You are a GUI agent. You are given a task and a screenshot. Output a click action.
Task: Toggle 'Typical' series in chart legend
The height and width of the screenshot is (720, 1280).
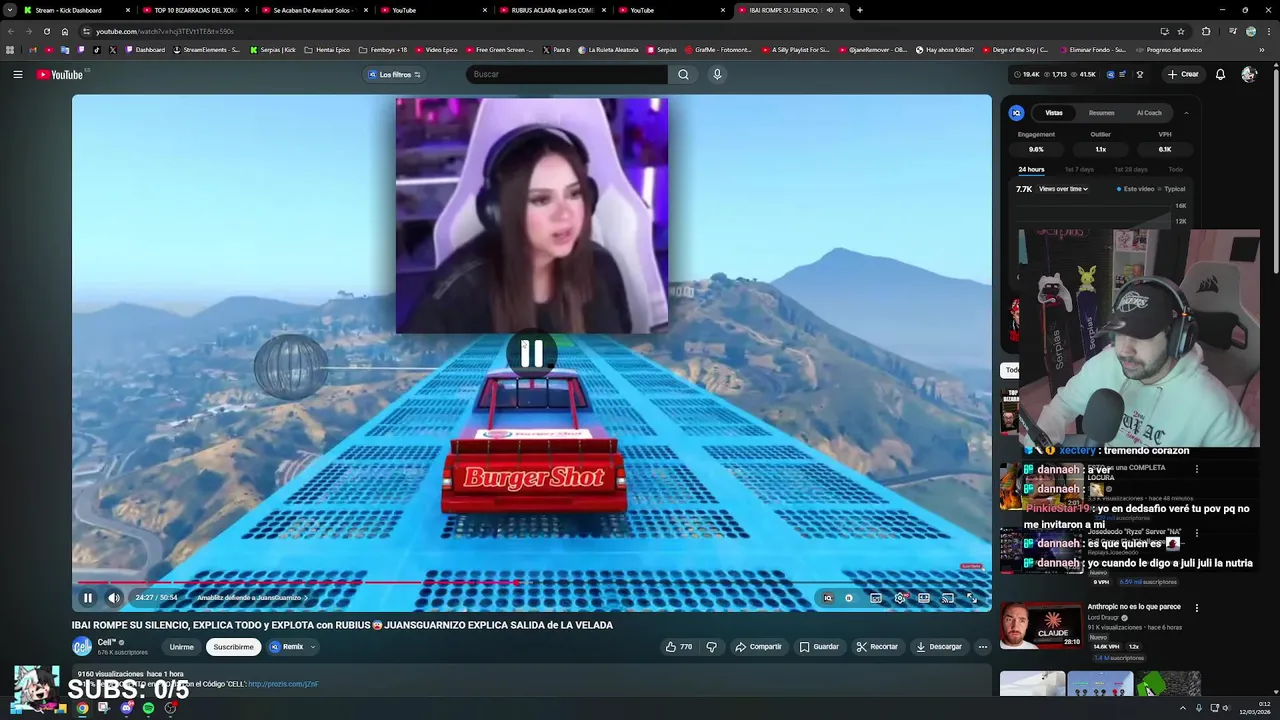[x=1171, y=189]
